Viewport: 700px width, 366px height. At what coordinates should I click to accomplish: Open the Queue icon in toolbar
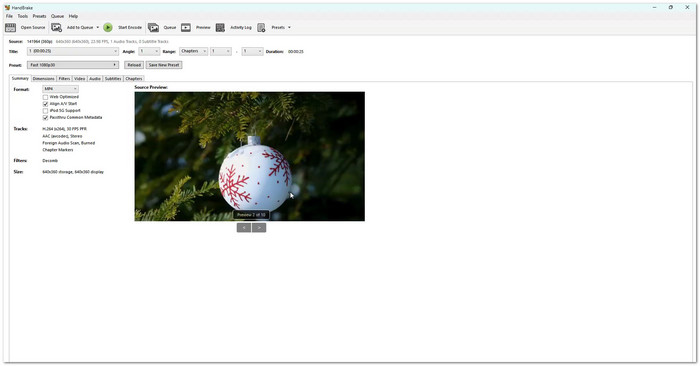[x=154, y=28]
